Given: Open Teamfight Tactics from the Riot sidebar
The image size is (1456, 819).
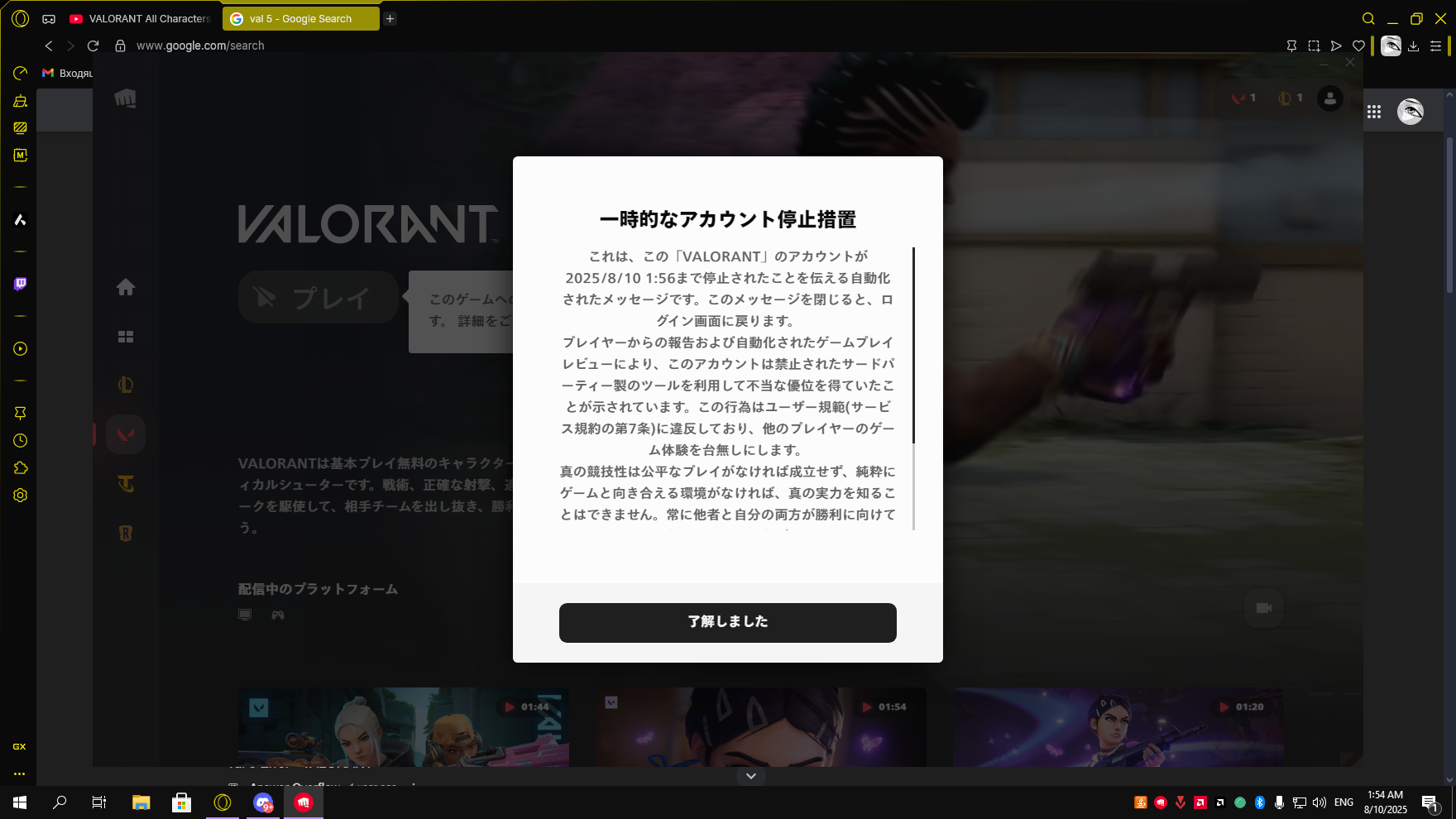Looking at the screenshot, I should point(126,483).
